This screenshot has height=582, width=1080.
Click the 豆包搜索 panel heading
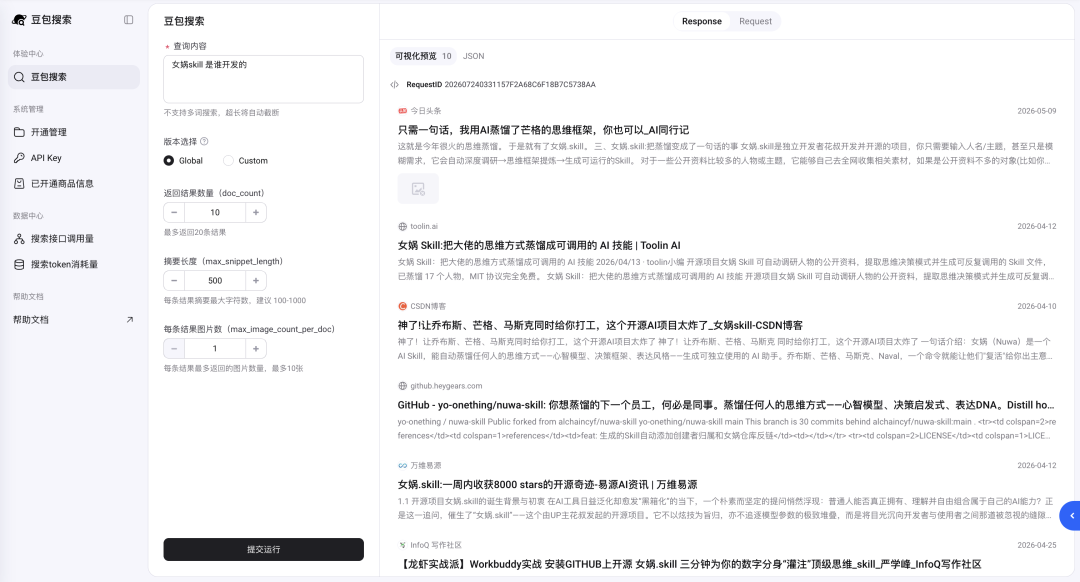pos(184,21)
